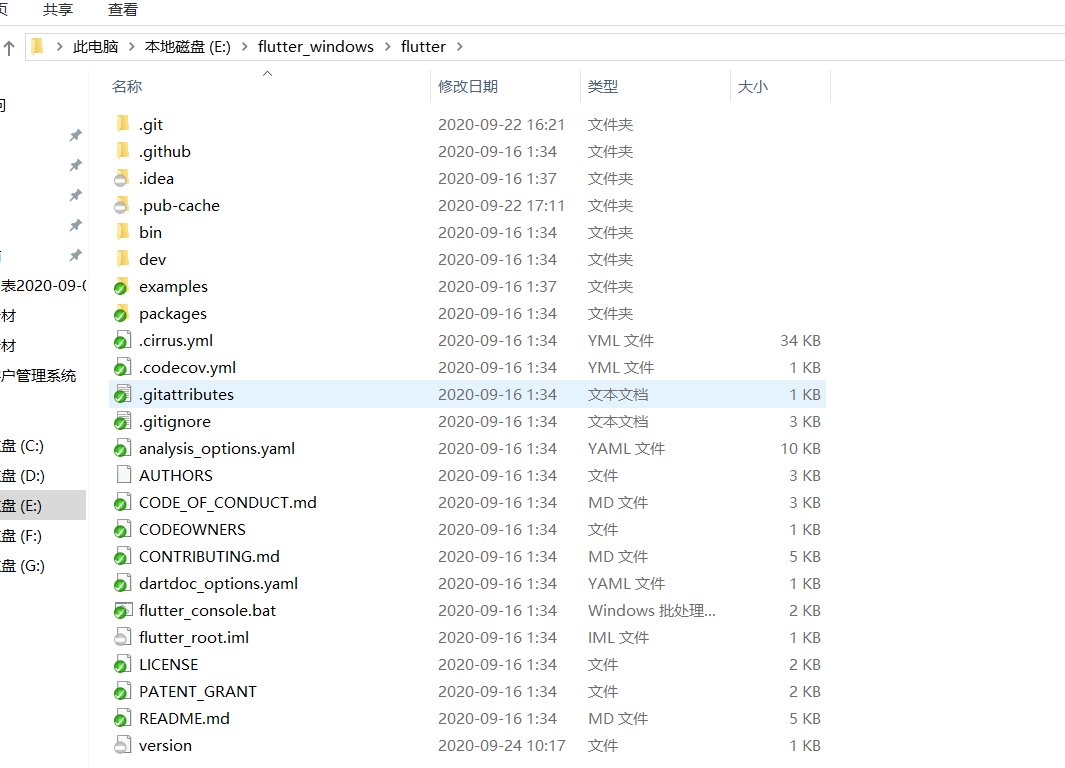This screenshot has width=1065, height=768.
Task: Click the .gitattributes file icon
Action: pos(122,394)
